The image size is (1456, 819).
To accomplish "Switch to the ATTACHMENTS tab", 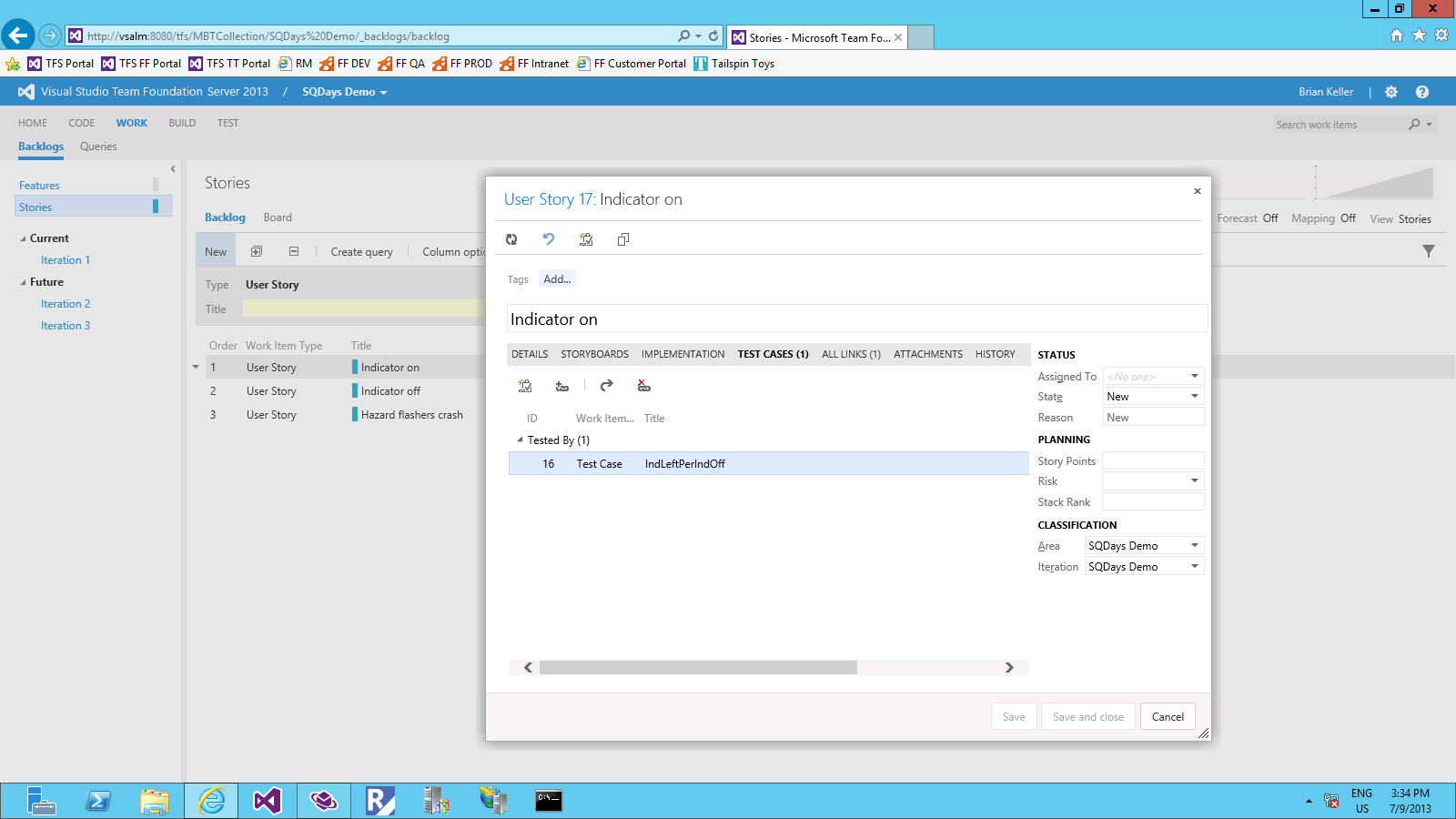I will (927, 354).
